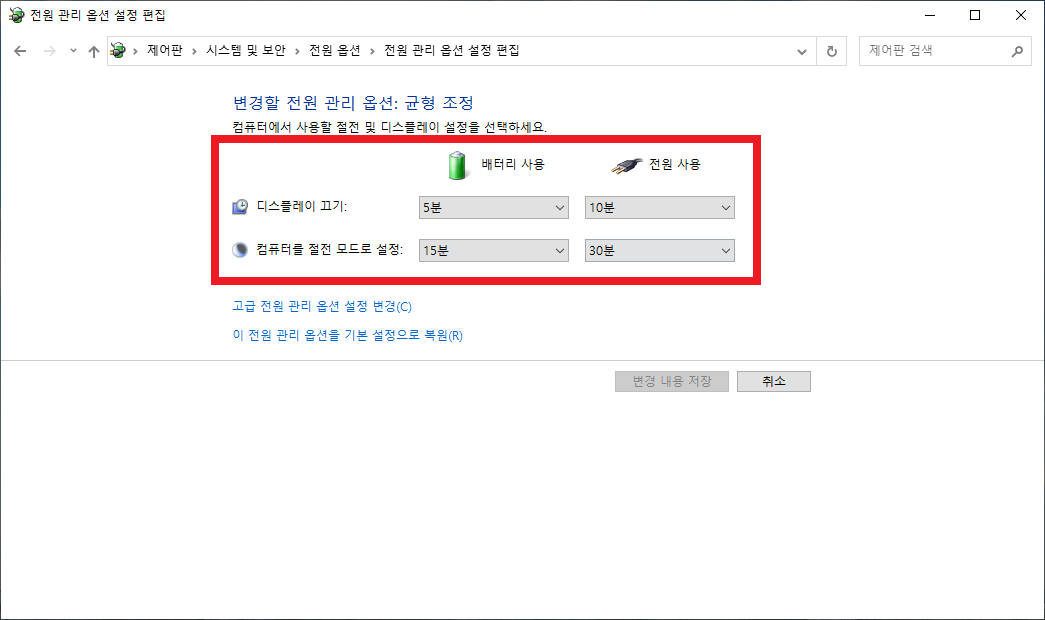Expand chevron after 시스템 및 보안 breadcrumb
The image size is (1045, 620).
click(x=297, y=51)
